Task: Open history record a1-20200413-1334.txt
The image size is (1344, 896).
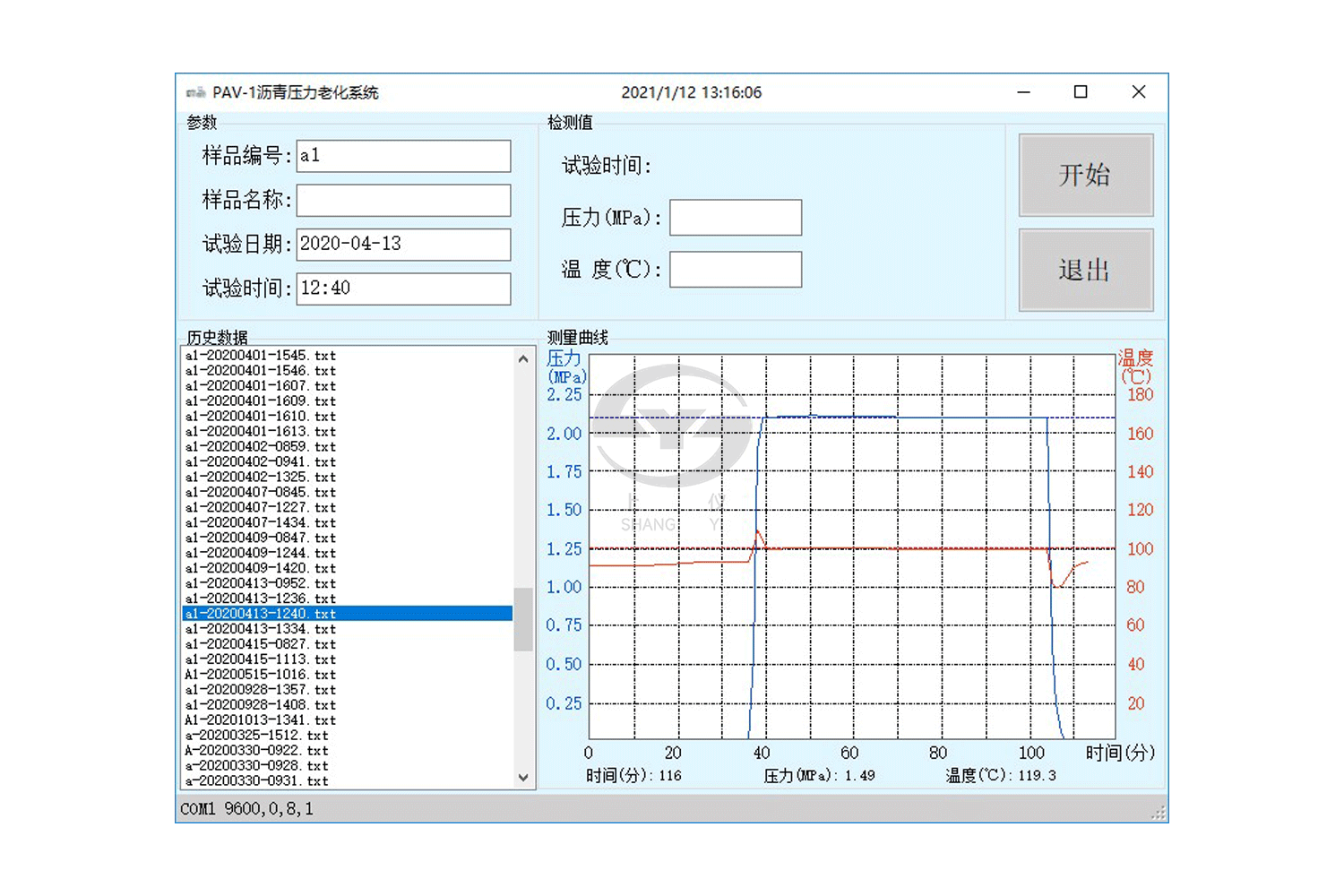Action: pyautogui.click(x=261, y=629)
